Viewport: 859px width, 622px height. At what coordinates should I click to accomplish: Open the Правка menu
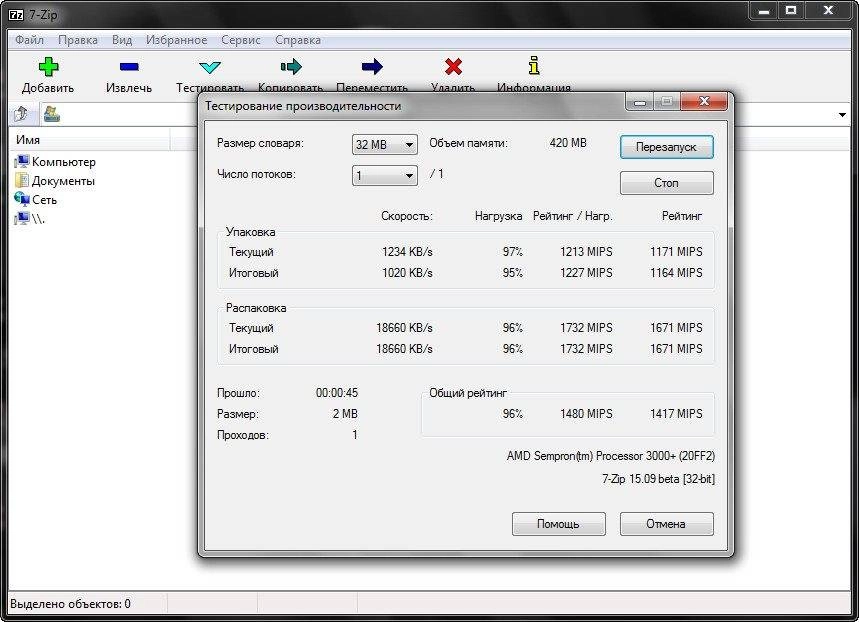[78, 40]
